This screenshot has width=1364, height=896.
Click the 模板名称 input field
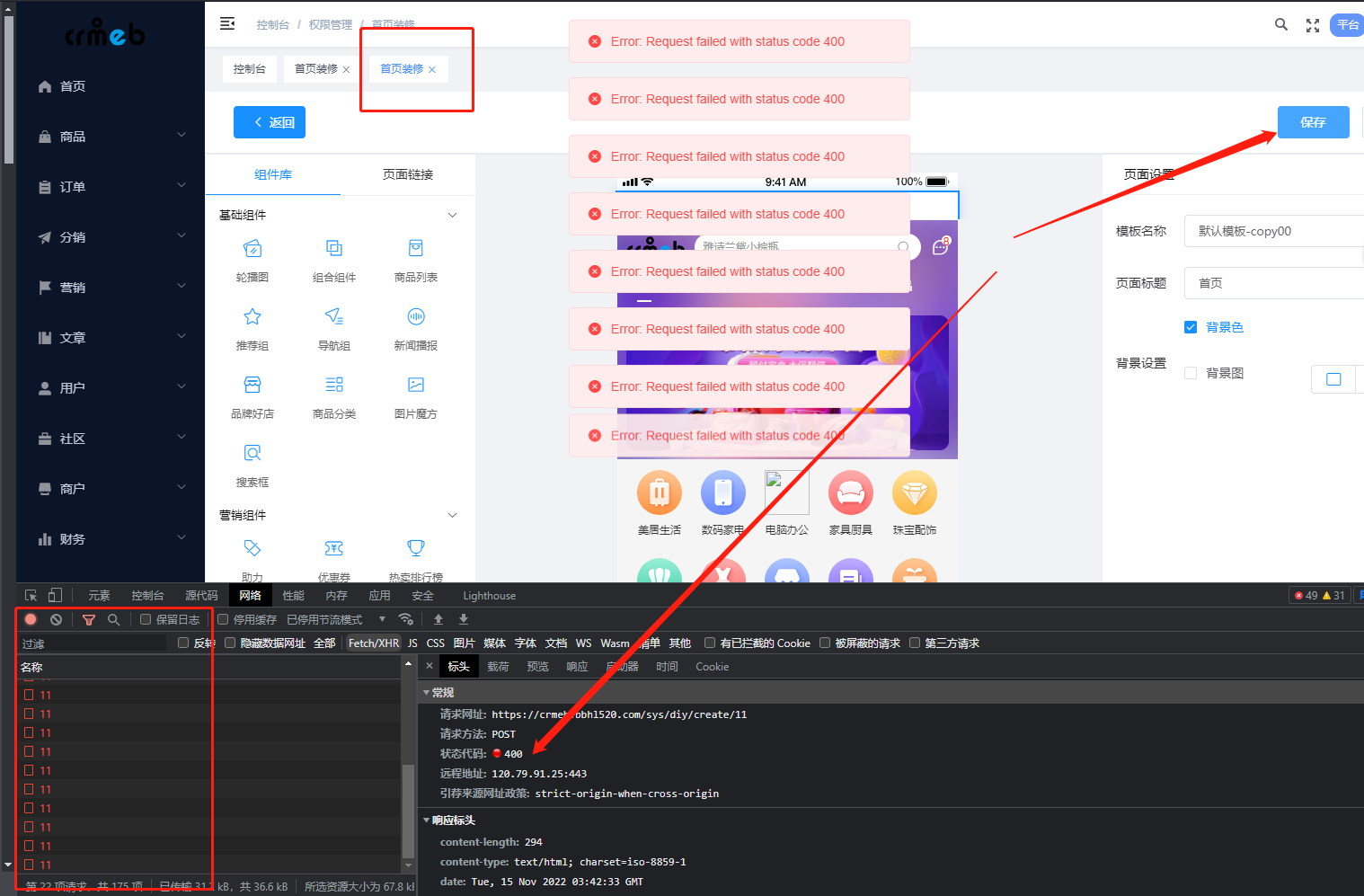pos(1274,231)
